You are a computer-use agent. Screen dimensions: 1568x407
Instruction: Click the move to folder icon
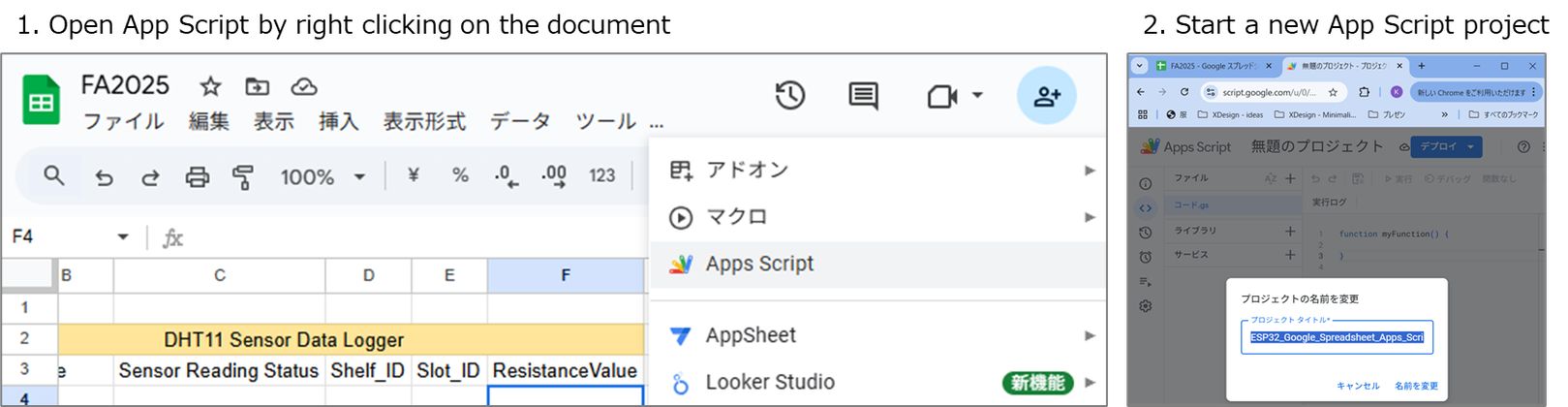point(257,87)
